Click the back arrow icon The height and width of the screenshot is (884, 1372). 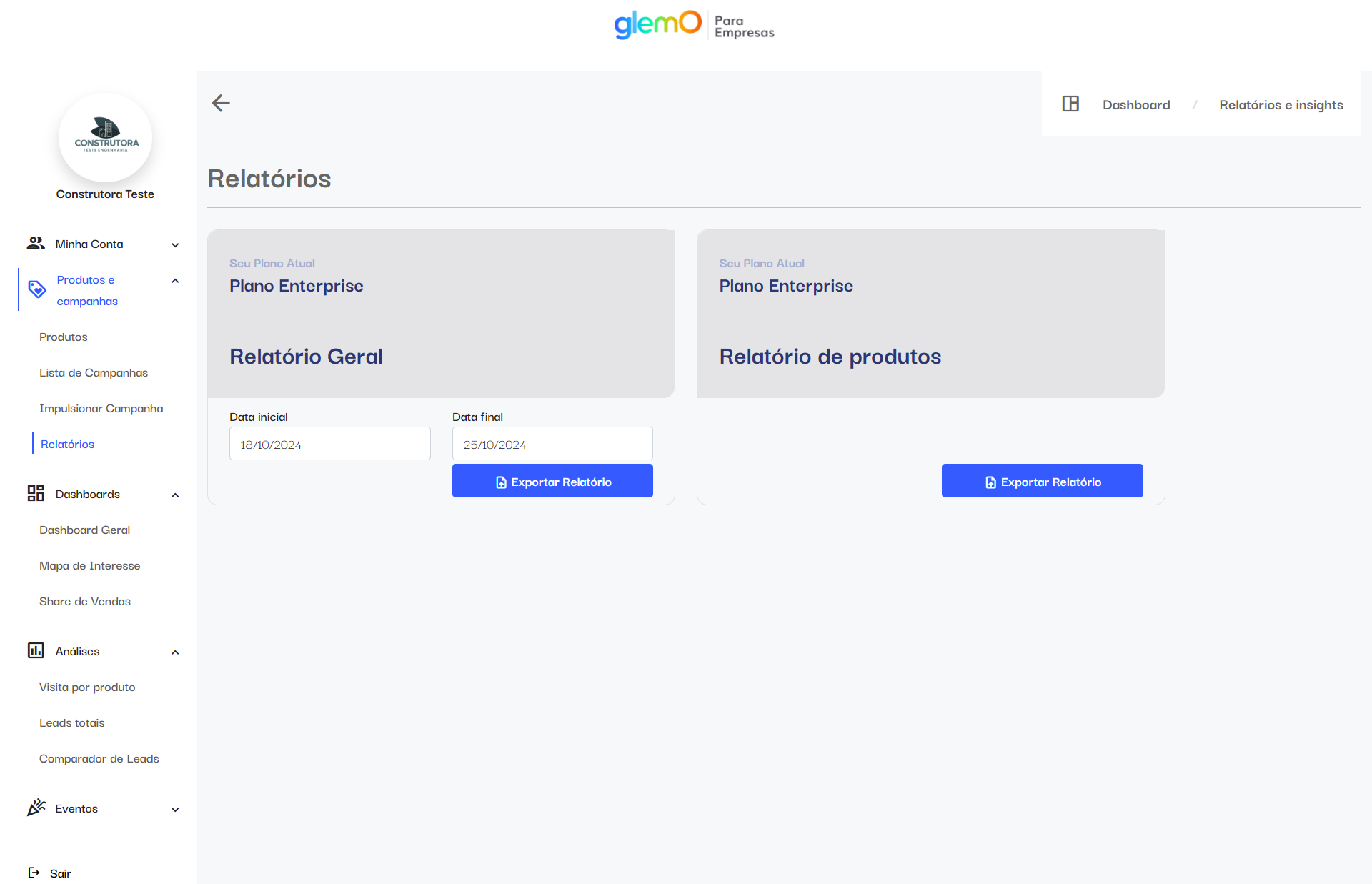(x=221, y=104)
